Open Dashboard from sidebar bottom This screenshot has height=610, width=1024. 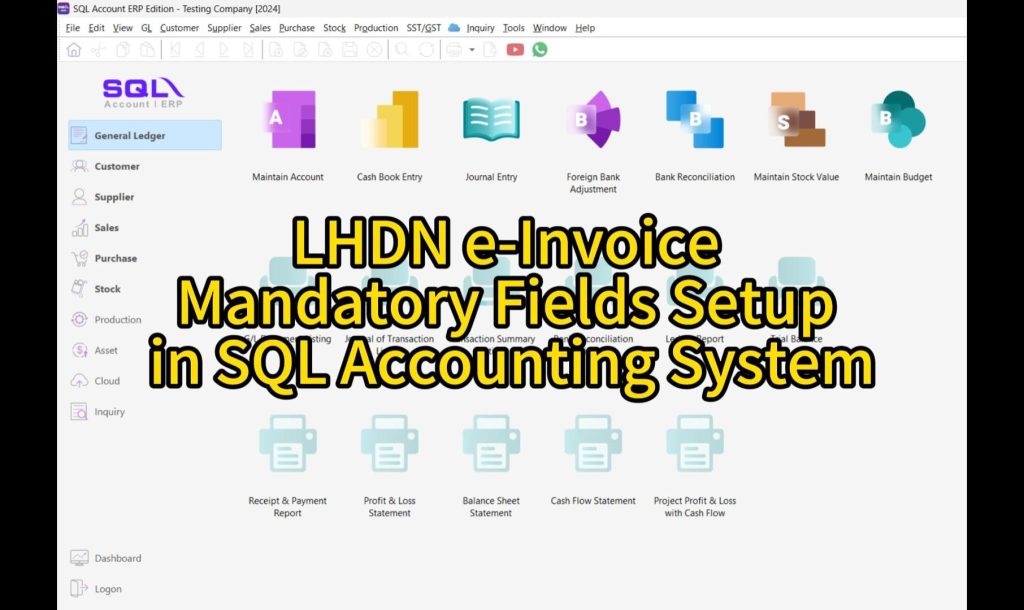tap(106, 558)
